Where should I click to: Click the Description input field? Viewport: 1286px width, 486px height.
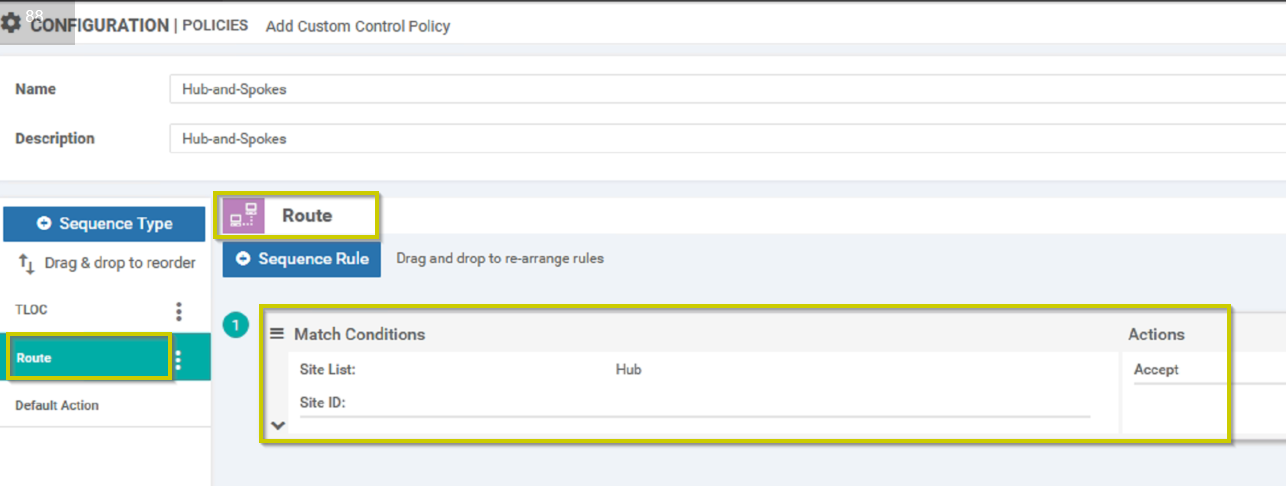(727, 139)
